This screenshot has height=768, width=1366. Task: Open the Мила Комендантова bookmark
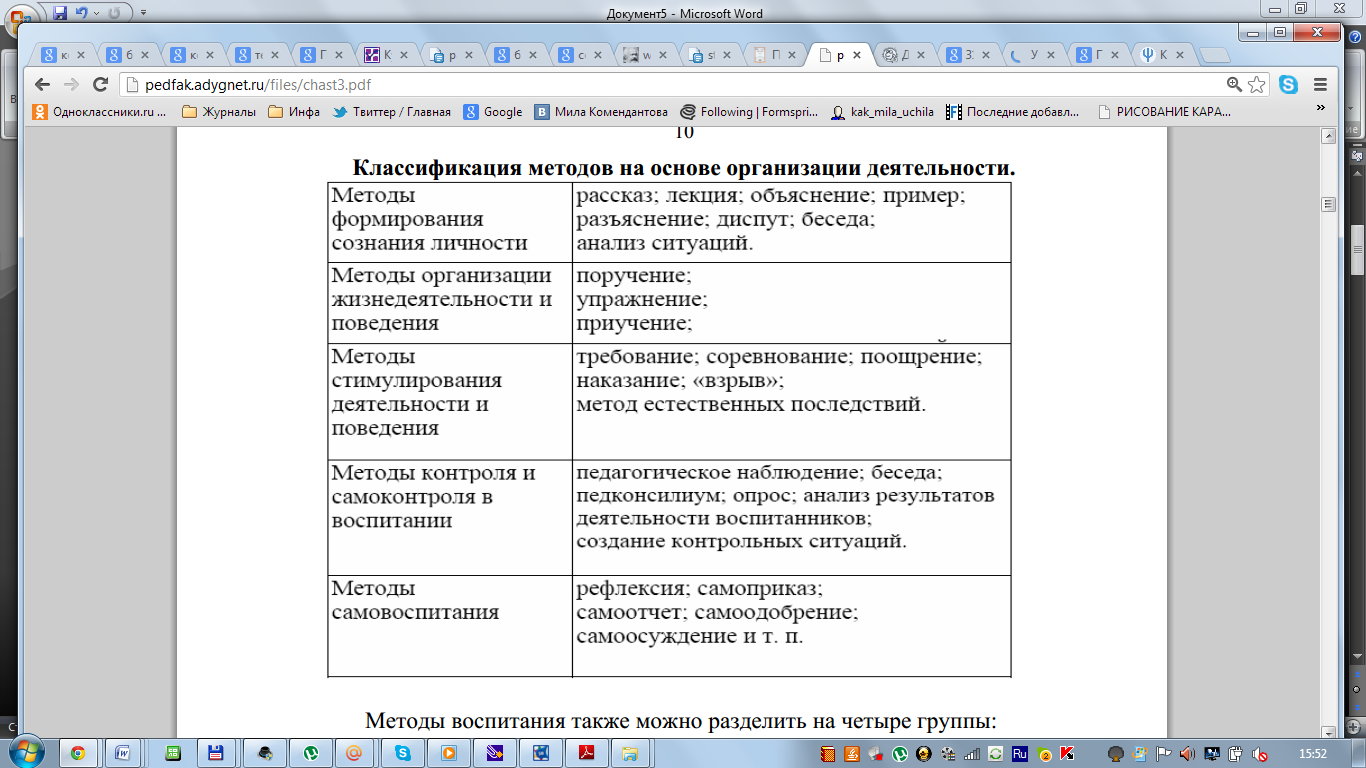point(601,112)
